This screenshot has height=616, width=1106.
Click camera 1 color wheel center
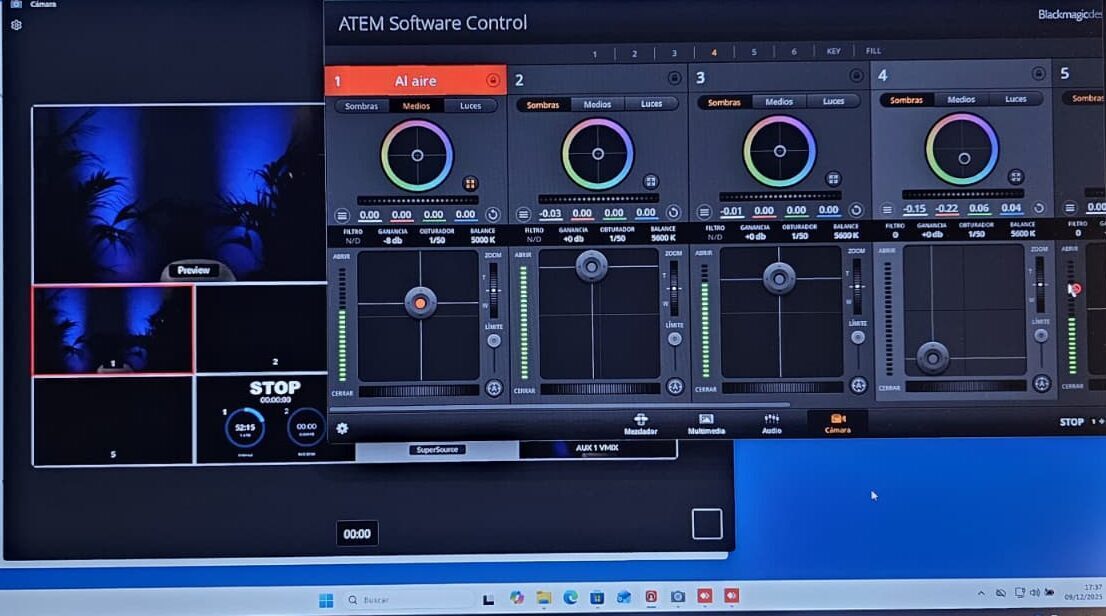[x=418, y=155]
